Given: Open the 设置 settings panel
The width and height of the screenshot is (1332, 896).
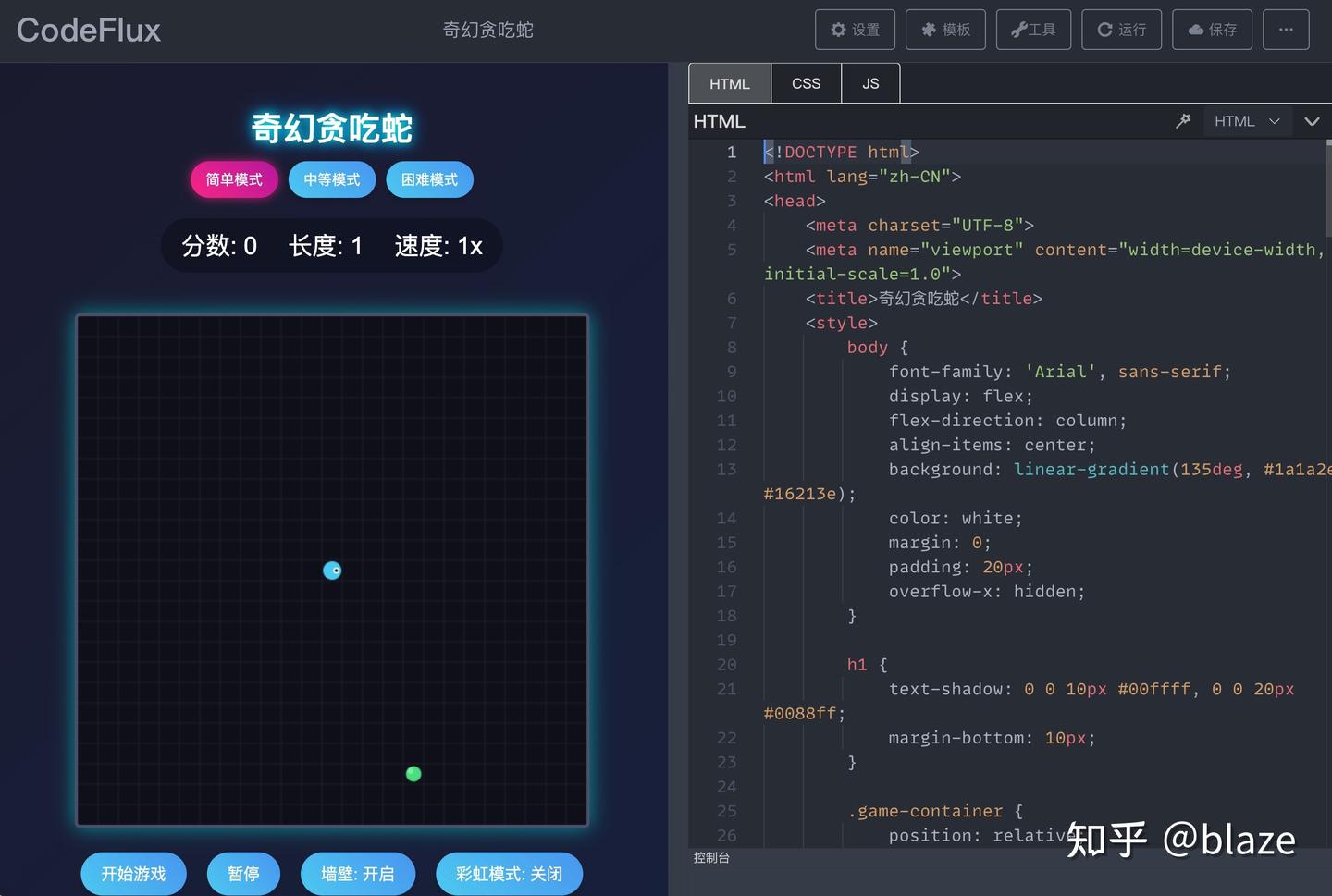Looking at the screenshot, I should [x=855, y=29].
